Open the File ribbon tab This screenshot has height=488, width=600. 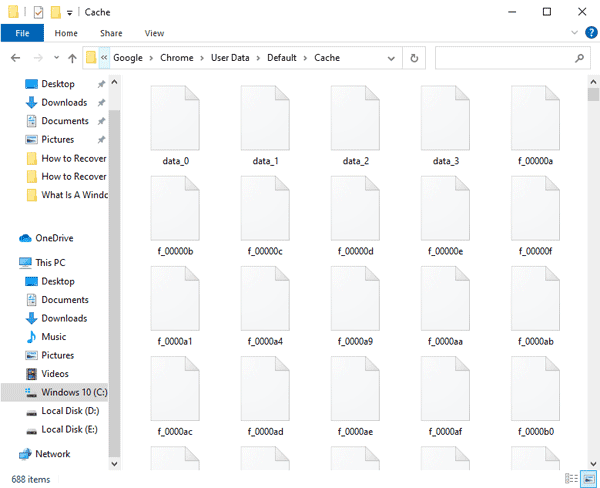click(x=22, y=33)
